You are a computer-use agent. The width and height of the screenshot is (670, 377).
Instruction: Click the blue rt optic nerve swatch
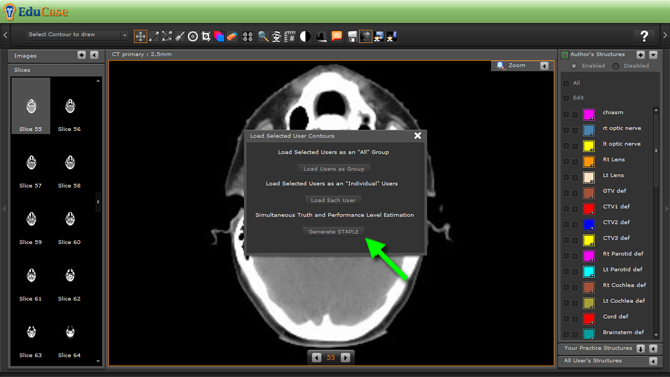(589, 130)
